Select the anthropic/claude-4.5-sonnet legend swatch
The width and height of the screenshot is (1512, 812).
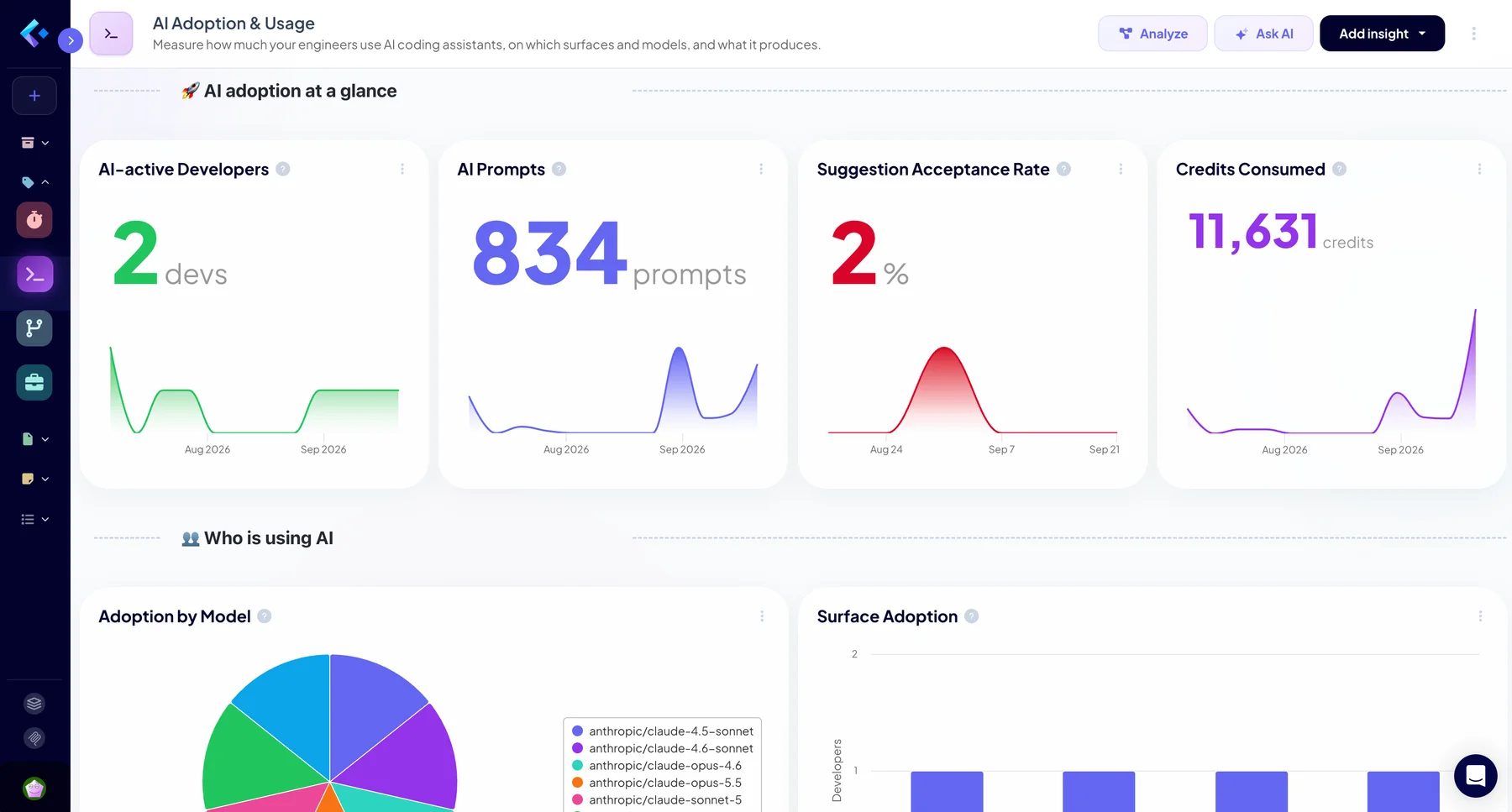pos(577,731)
